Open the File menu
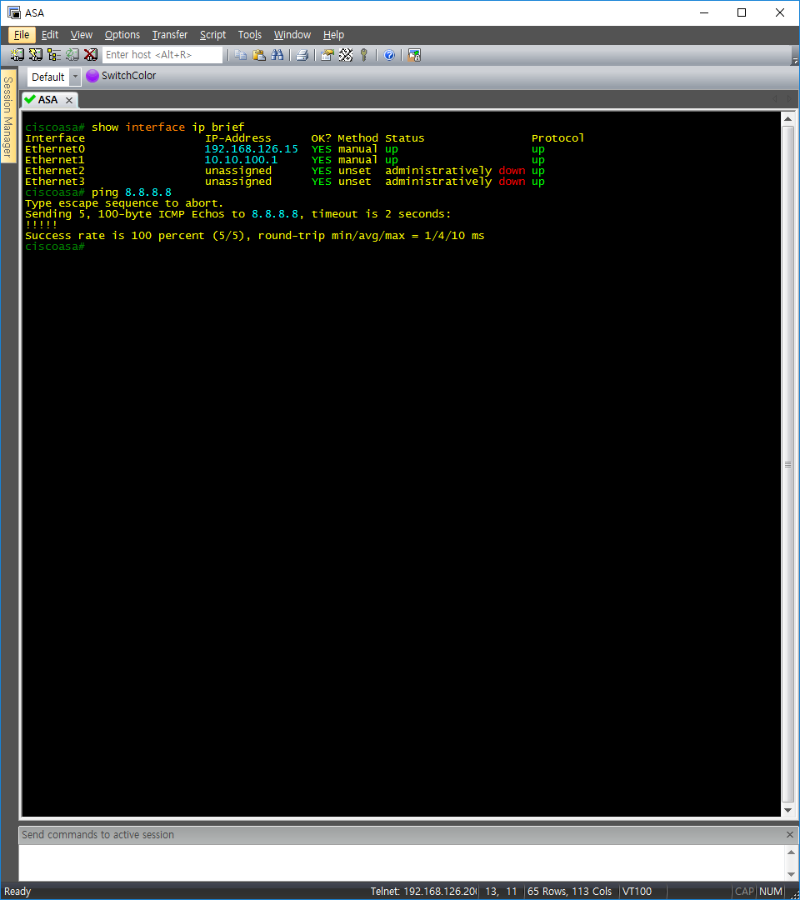 tap(22, 35)
